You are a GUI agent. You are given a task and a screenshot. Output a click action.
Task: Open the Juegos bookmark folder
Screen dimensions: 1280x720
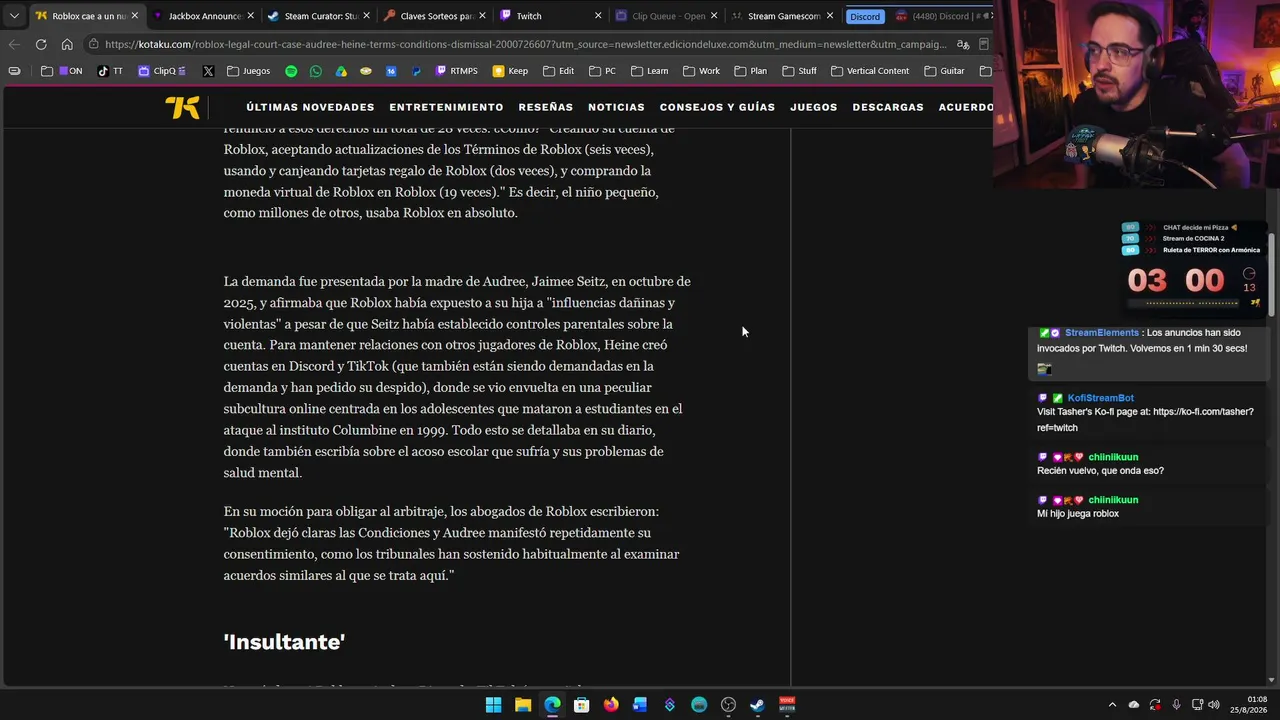click(x=248, y=71)
